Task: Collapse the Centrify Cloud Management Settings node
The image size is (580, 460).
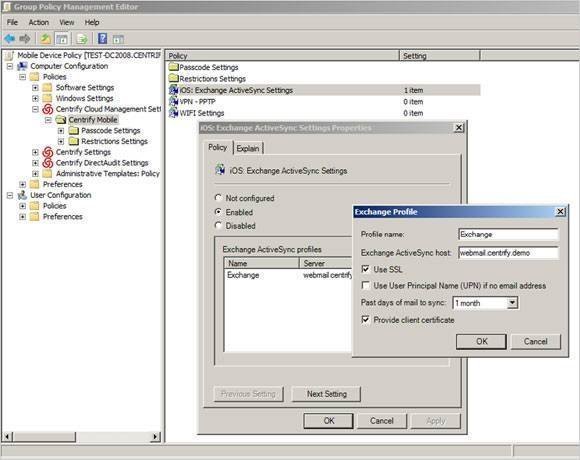Action: point(35,109)
